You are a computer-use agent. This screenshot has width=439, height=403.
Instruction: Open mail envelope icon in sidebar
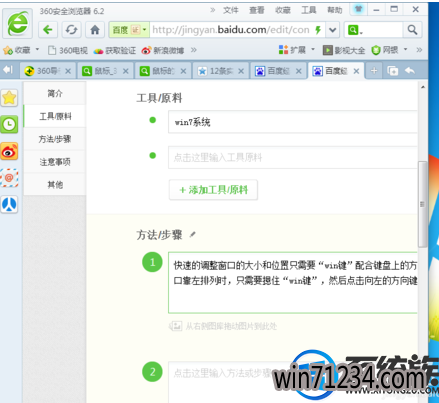click(x=9, y=178)
